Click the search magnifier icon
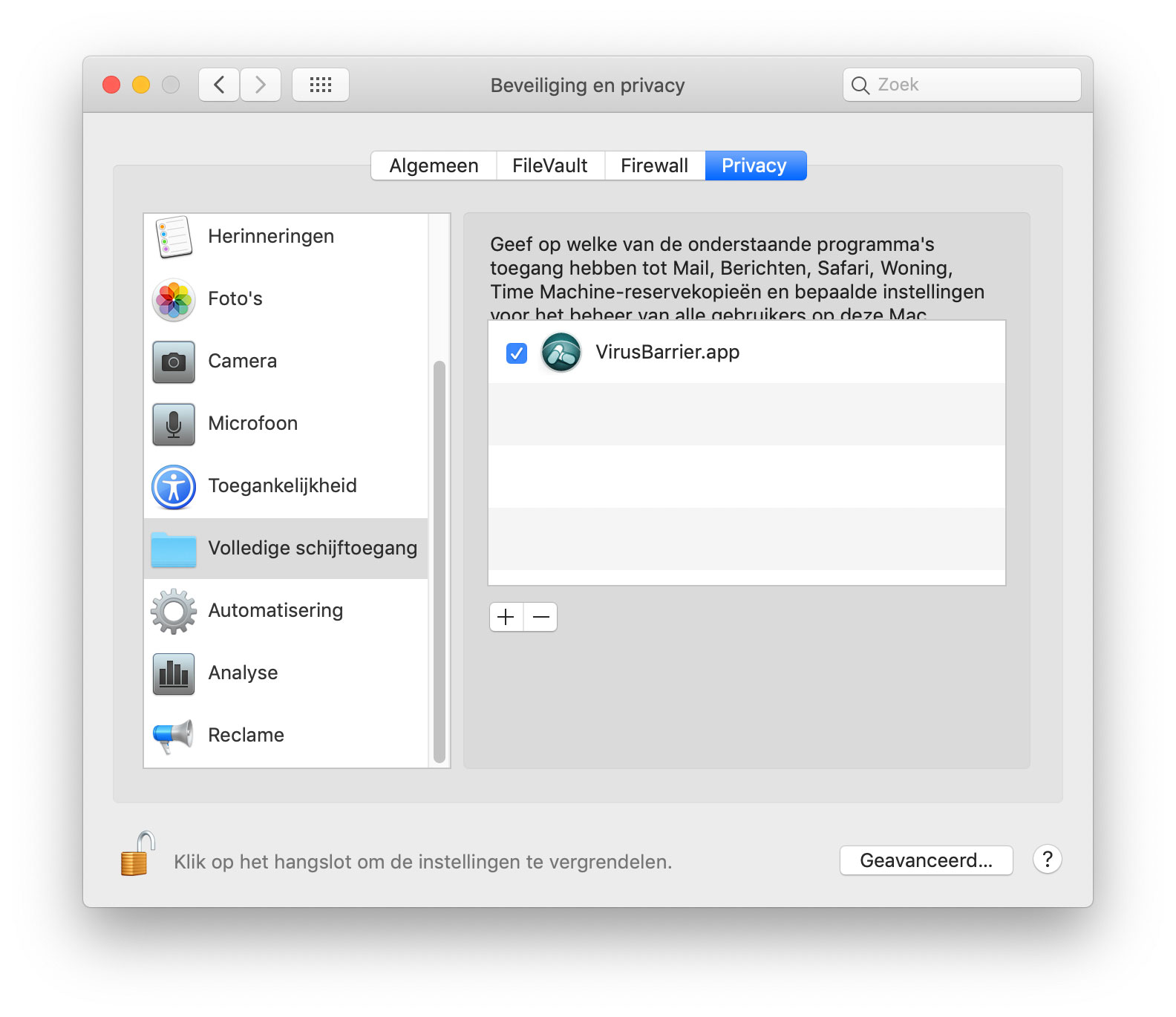 860,85
